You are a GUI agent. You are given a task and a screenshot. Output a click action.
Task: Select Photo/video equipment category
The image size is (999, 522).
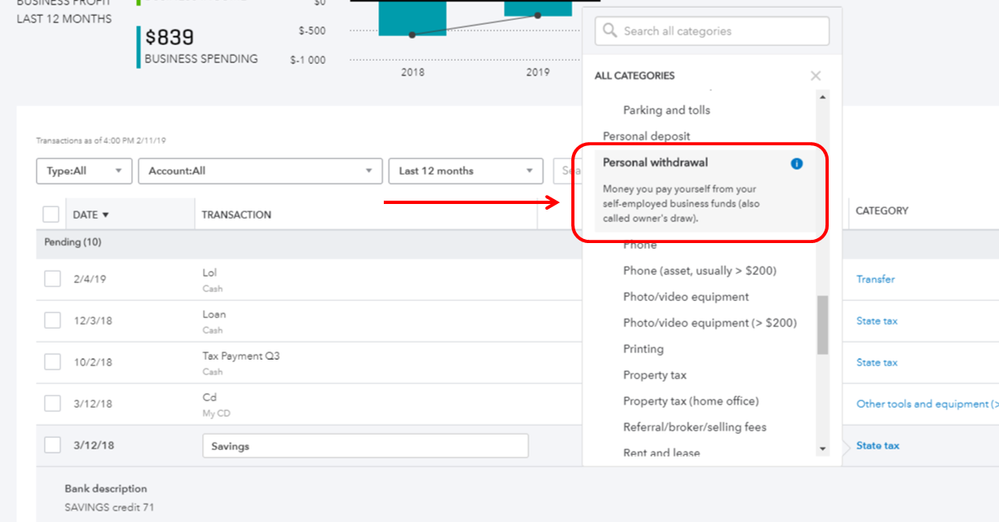click(685, 297)
